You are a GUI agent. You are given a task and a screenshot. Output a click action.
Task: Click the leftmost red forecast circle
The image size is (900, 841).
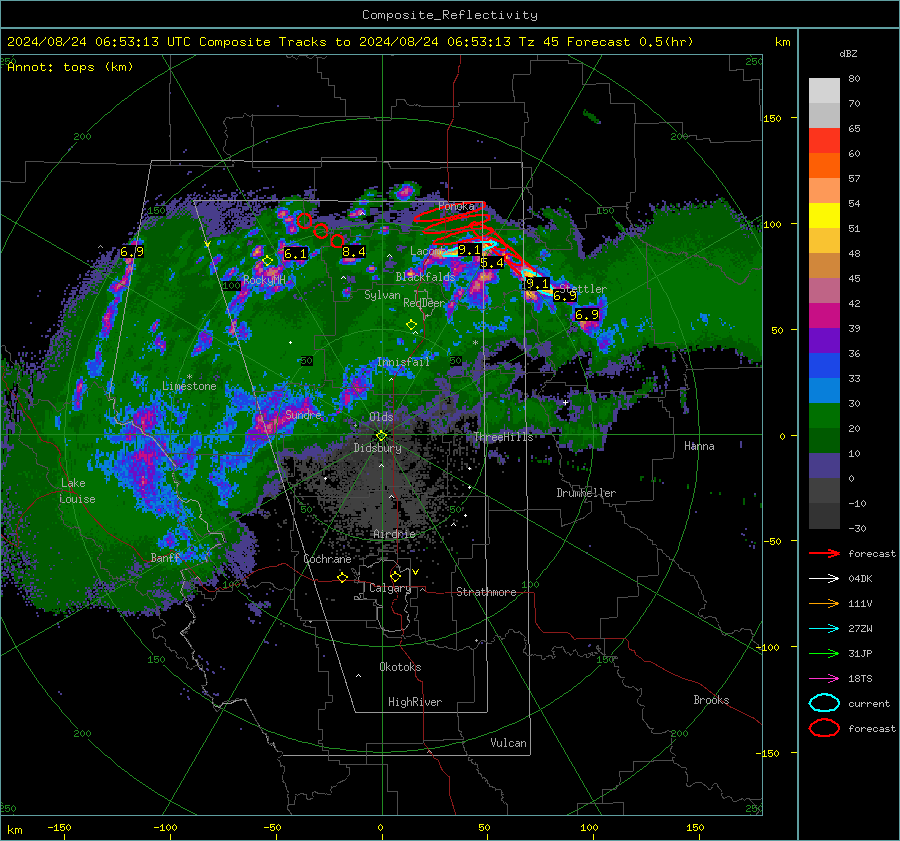tap(305, 220)
